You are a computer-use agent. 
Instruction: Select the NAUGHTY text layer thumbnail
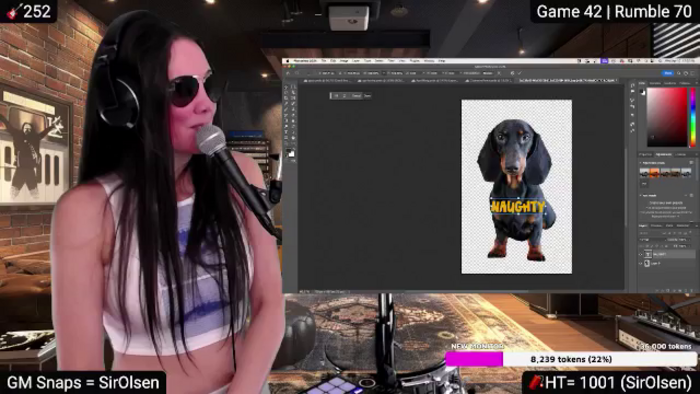pos(648,254)
